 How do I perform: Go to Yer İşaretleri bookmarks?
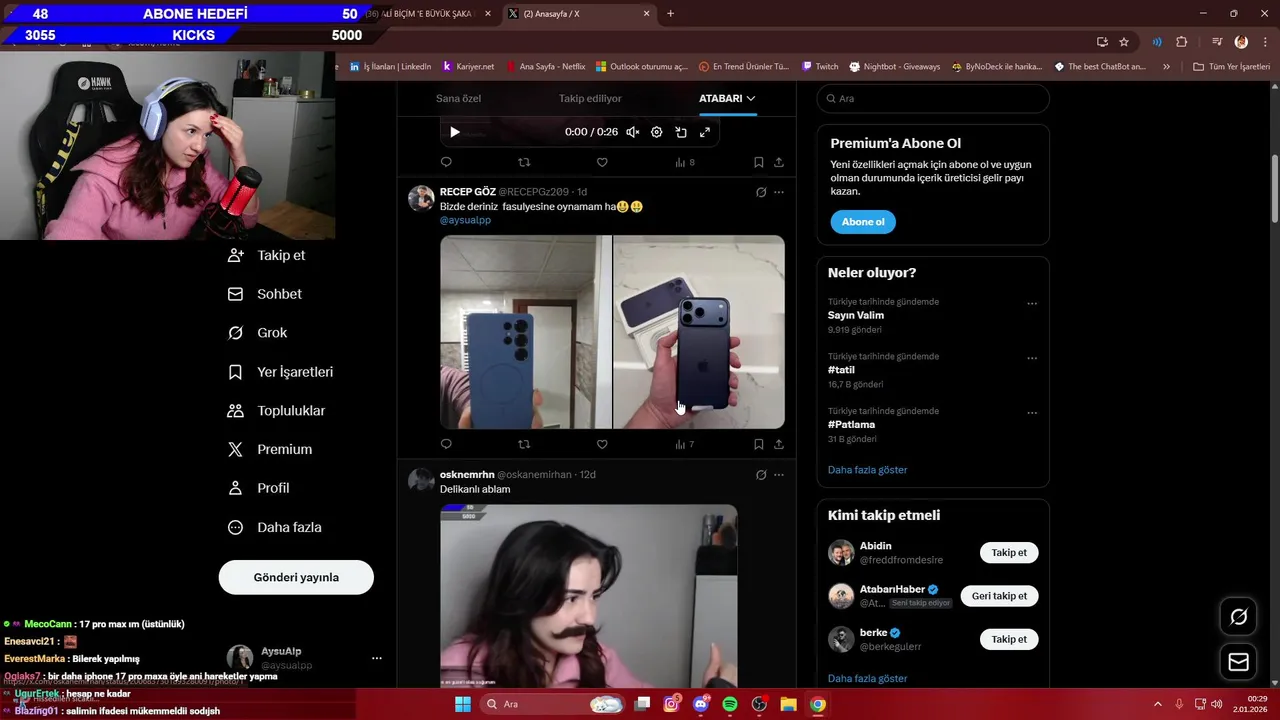280,372
